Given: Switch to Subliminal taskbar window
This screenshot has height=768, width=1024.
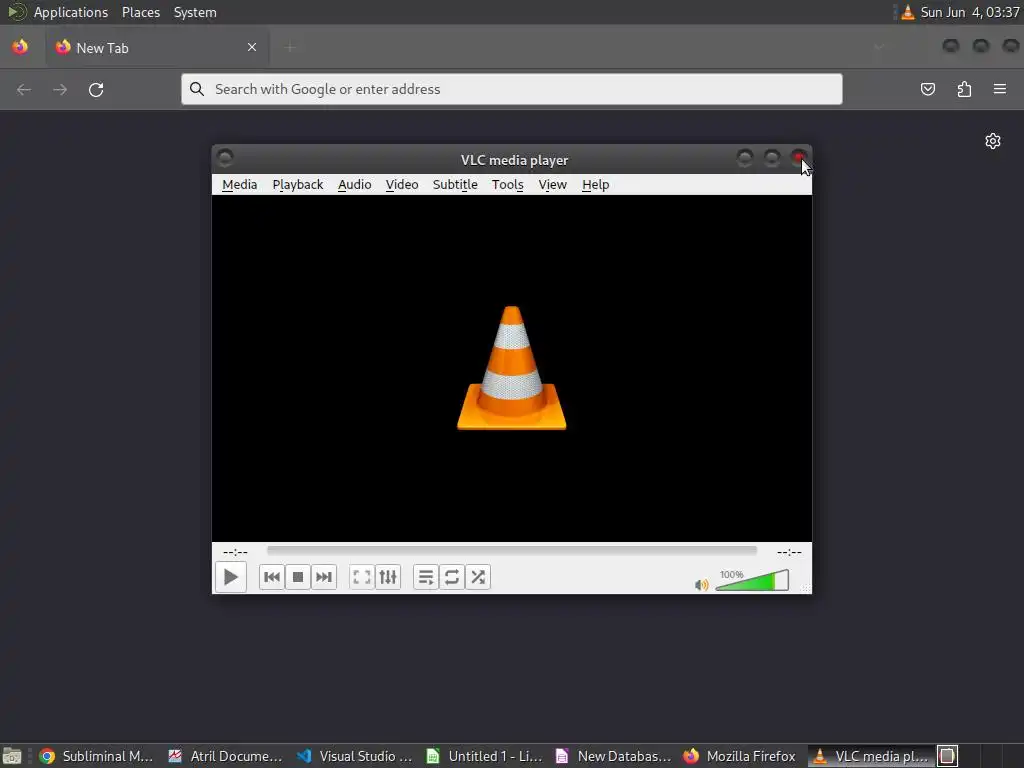Looking at the screenshot, I should click(96, 756).
